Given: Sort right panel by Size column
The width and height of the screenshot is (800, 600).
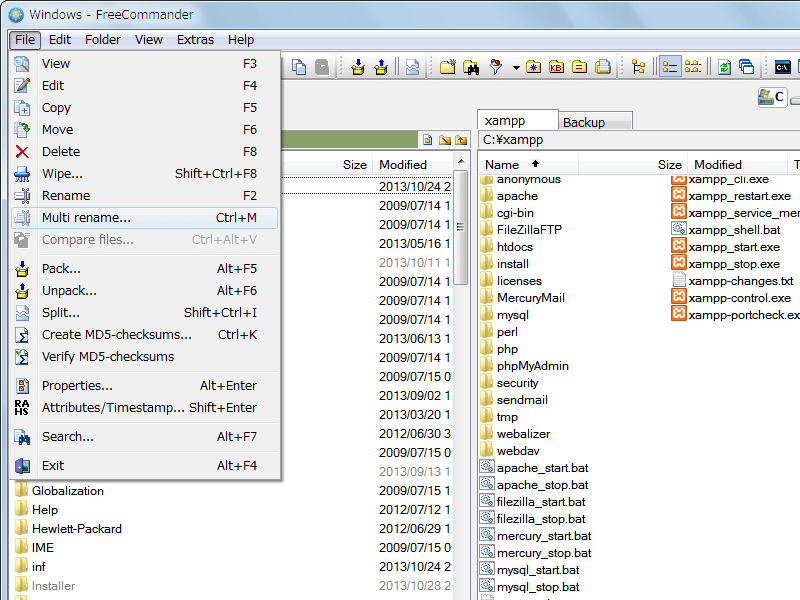Looking at the screenshot, I should click(633, 164).
